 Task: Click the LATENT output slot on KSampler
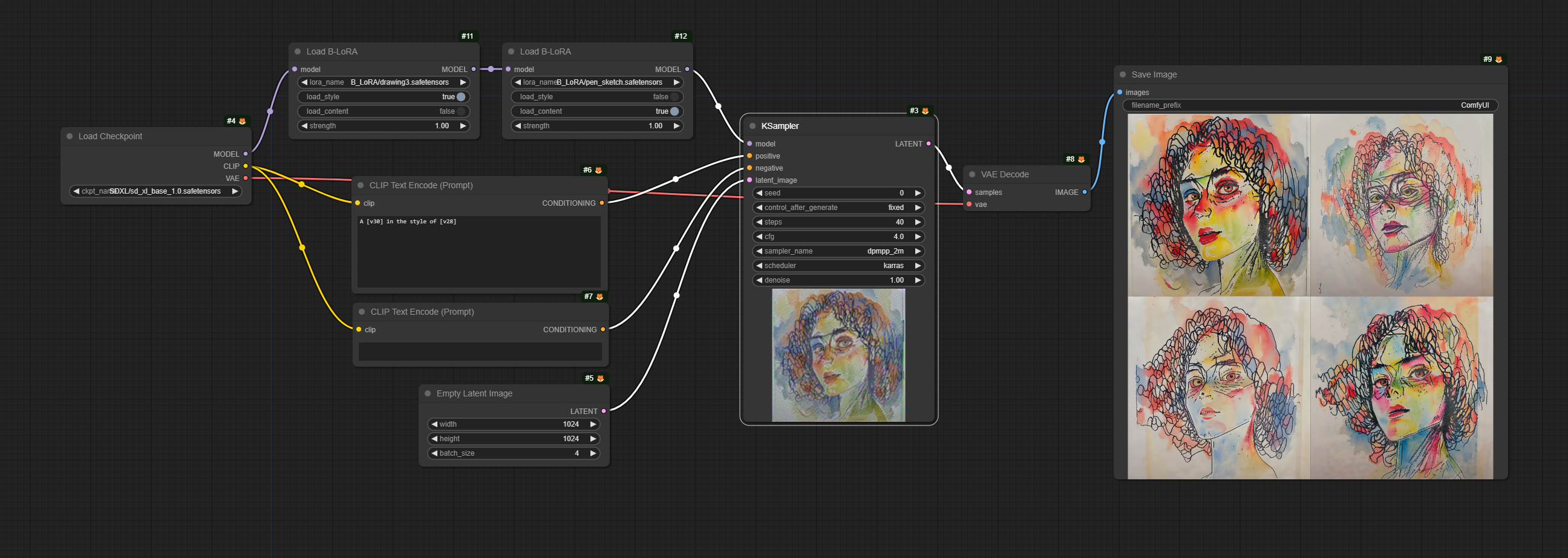point(928,144)
